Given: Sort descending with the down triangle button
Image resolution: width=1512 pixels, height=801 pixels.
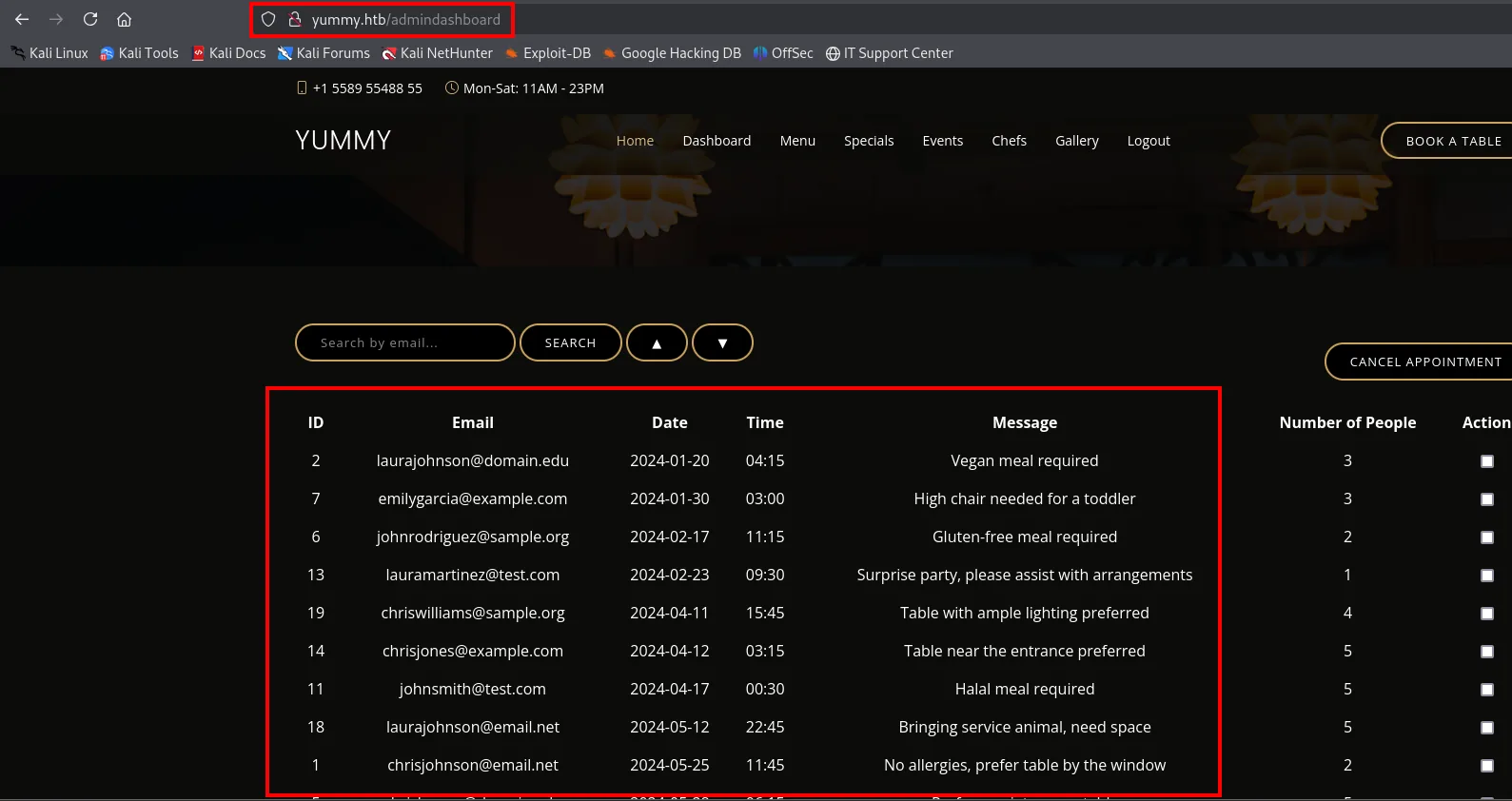Looking at the screenshot, I should click(722, 342).
